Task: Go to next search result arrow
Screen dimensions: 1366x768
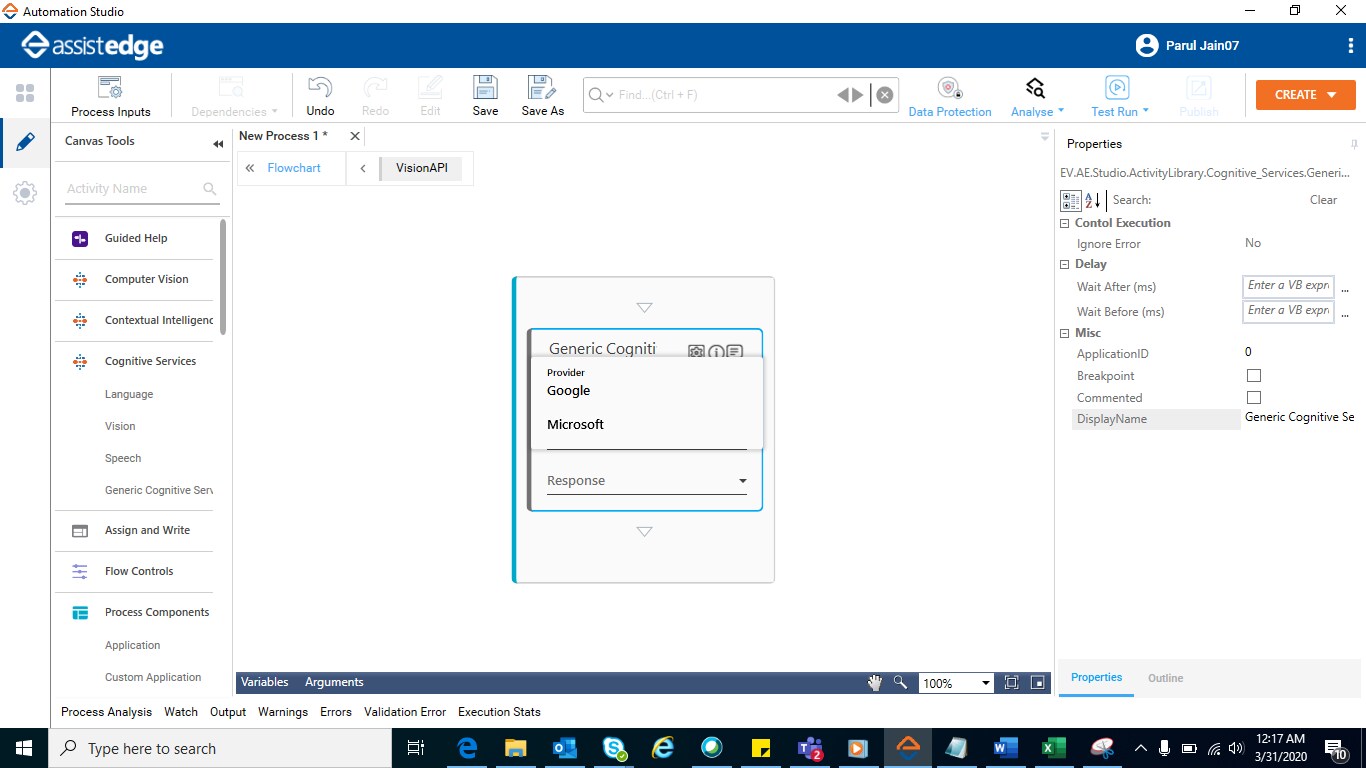Action: tap(858, 95)
